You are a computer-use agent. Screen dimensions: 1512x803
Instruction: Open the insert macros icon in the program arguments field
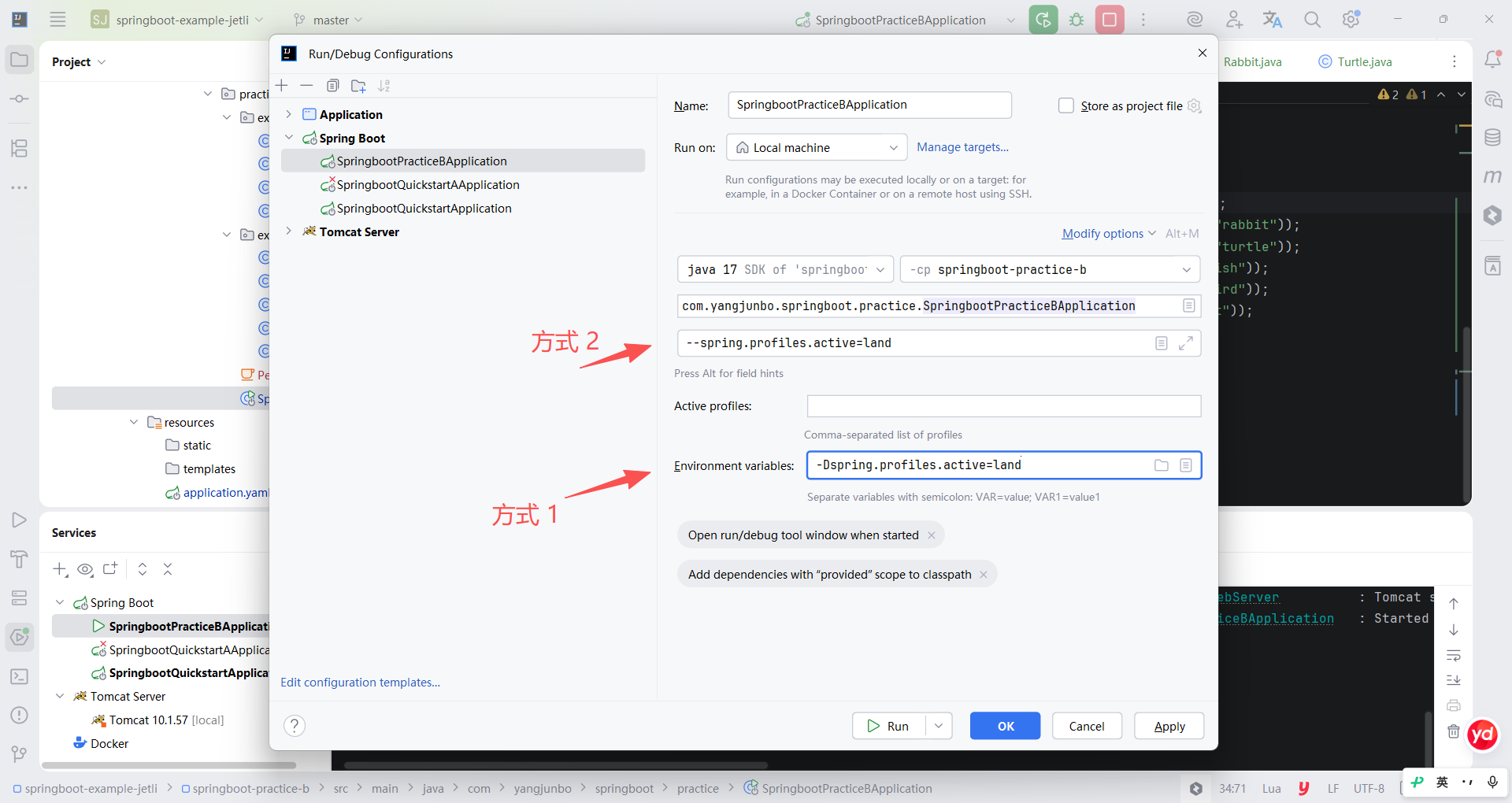coord(1162,343)
